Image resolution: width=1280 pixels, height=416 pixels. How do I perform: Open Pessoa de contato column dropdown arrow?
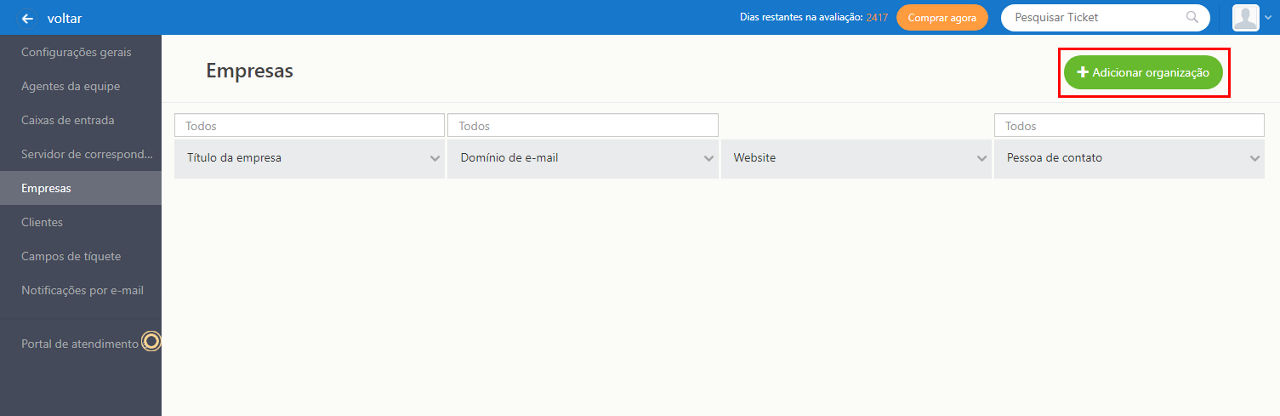tap(1254, 158)
